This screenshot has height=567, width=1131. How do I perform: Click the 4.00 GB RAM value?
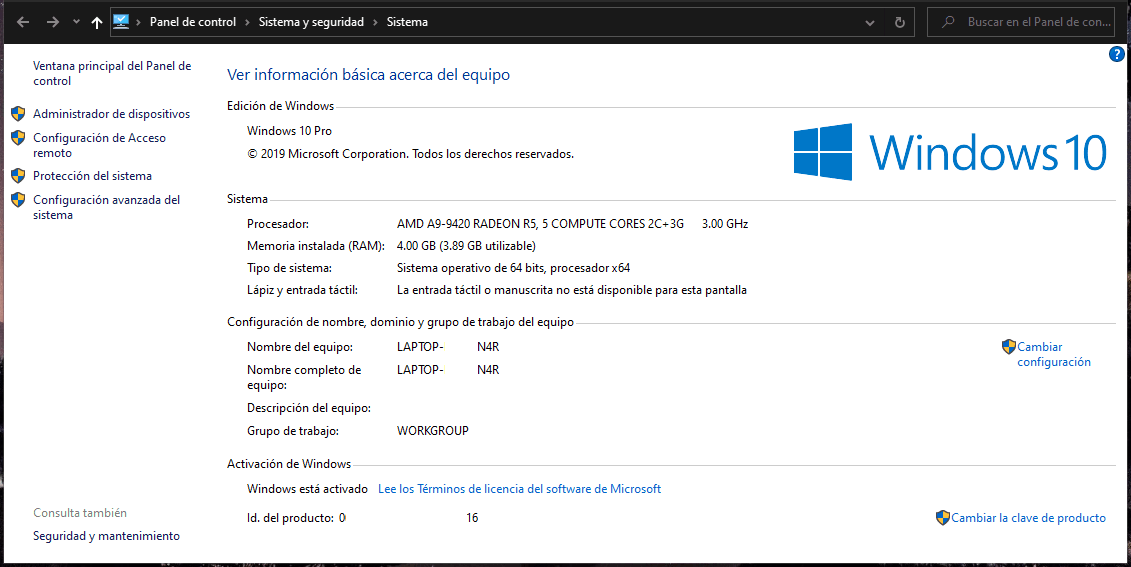pos(466,245)
